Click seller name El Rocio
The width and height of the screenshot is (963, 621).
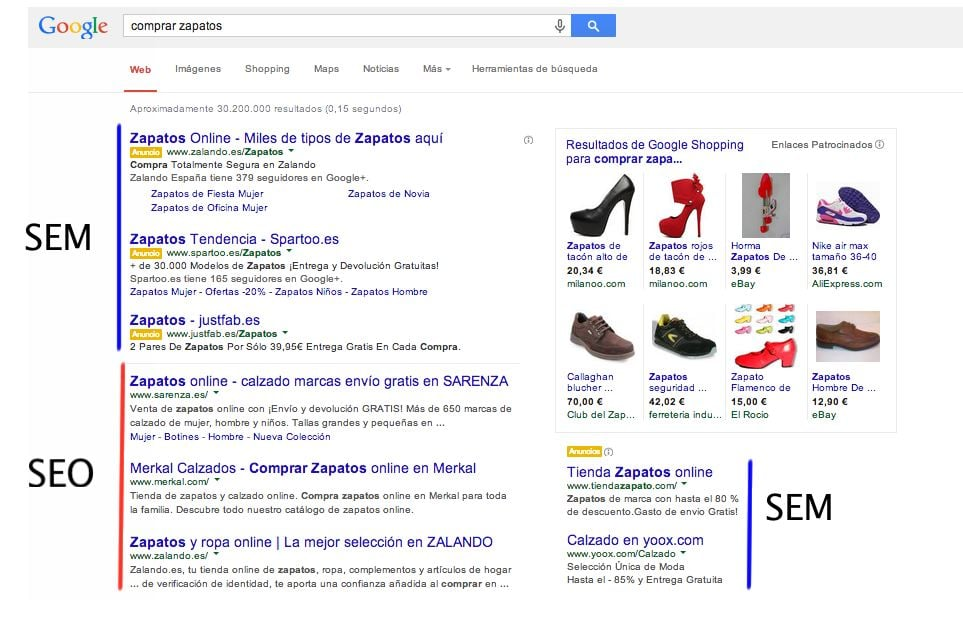749,415
